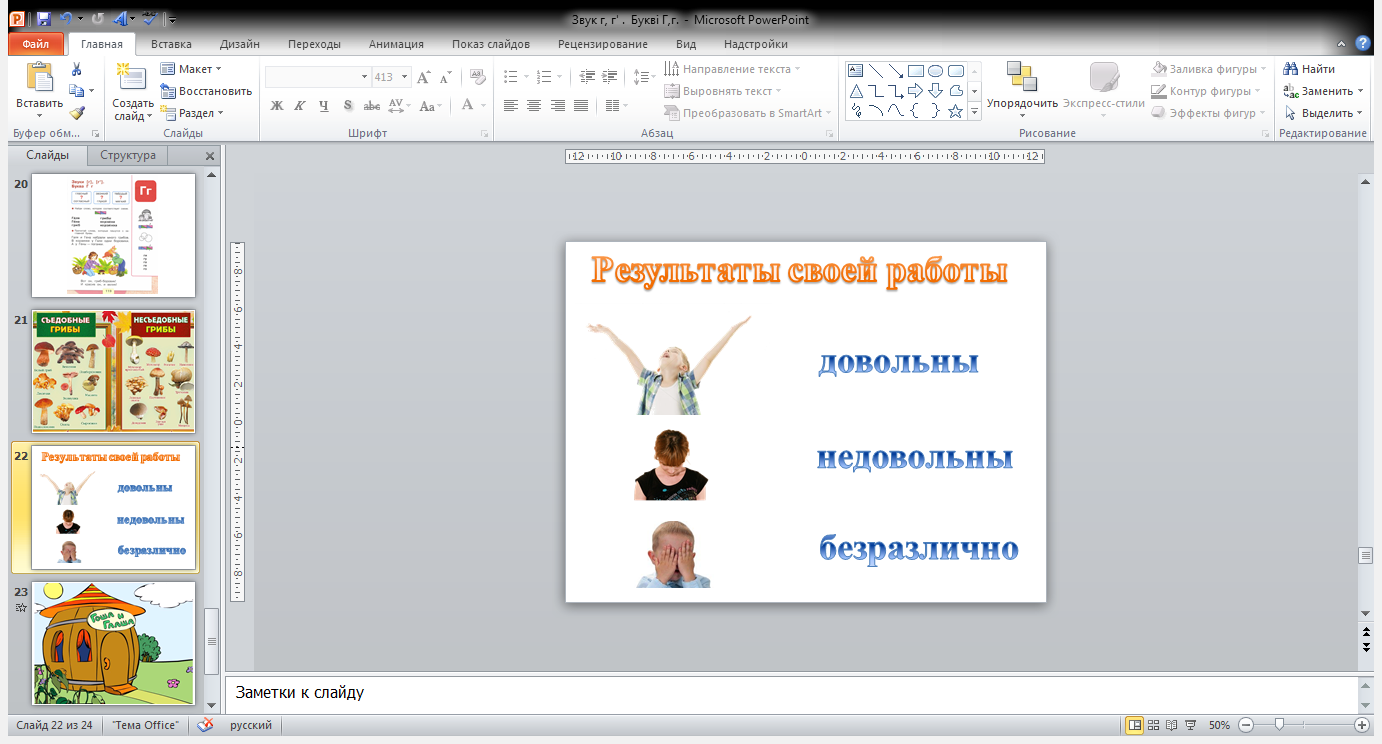
Task: Click the Найти button
Action: [x=1310, y=69]
